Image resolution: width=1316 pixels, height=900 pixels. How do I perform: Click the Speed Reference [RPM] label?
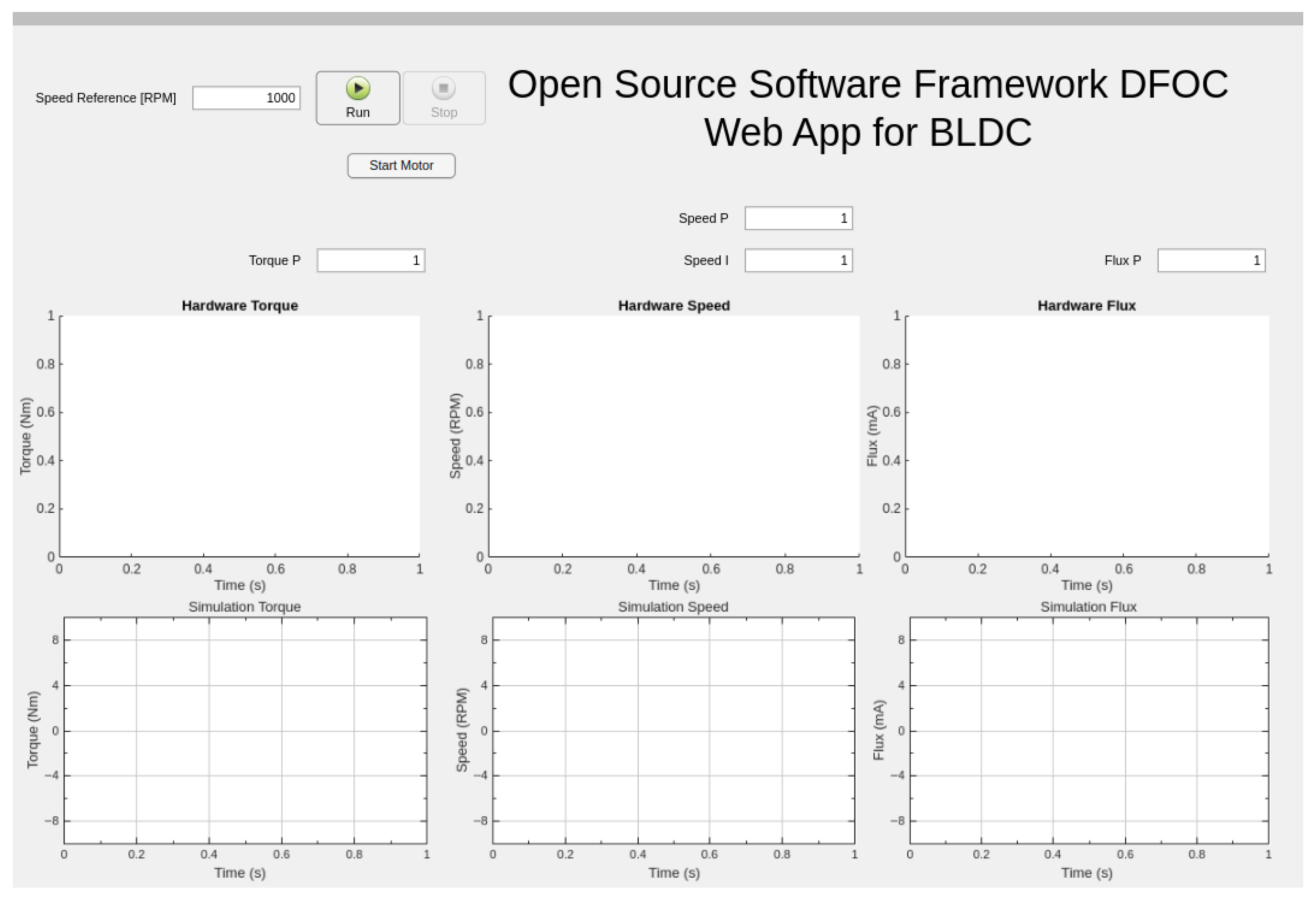pyautogui.click(x=106, y=98)
